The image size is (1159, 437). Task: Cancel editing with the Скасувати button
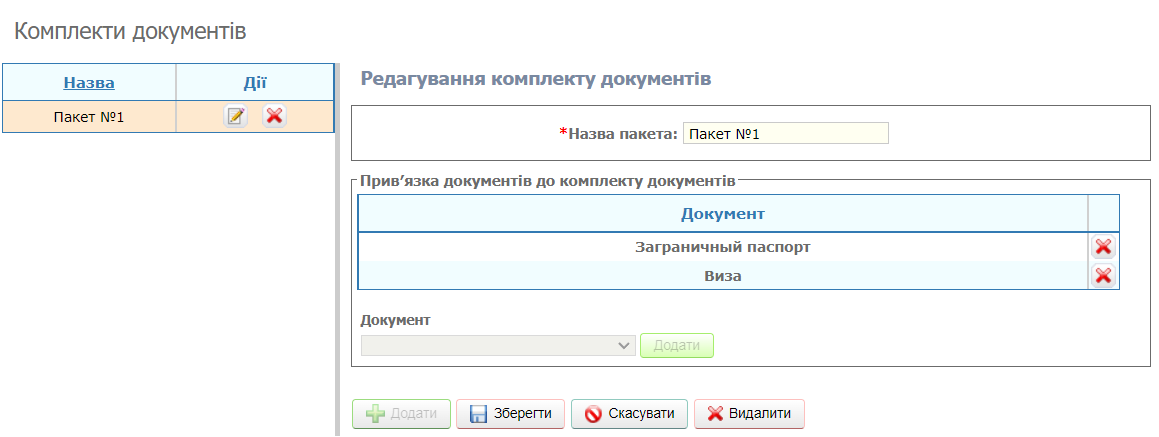click(x=629, y=414)
